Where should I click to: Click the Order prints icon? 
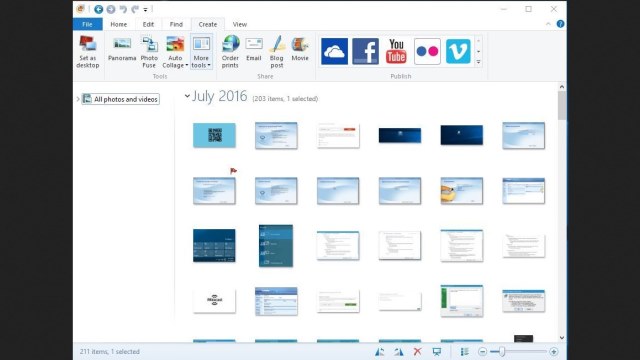(230, 52)
